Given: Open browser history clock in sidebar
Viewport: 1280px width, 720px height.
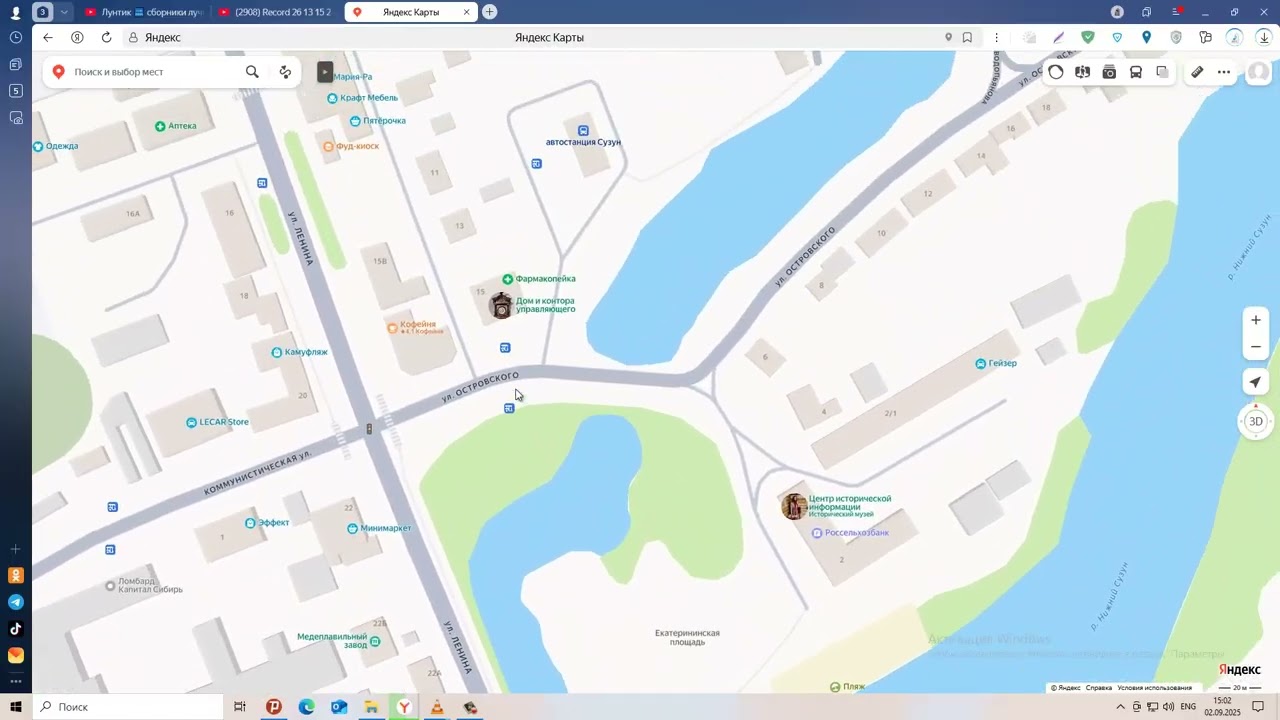Looking at the screenshot, I should coord(16,37).
